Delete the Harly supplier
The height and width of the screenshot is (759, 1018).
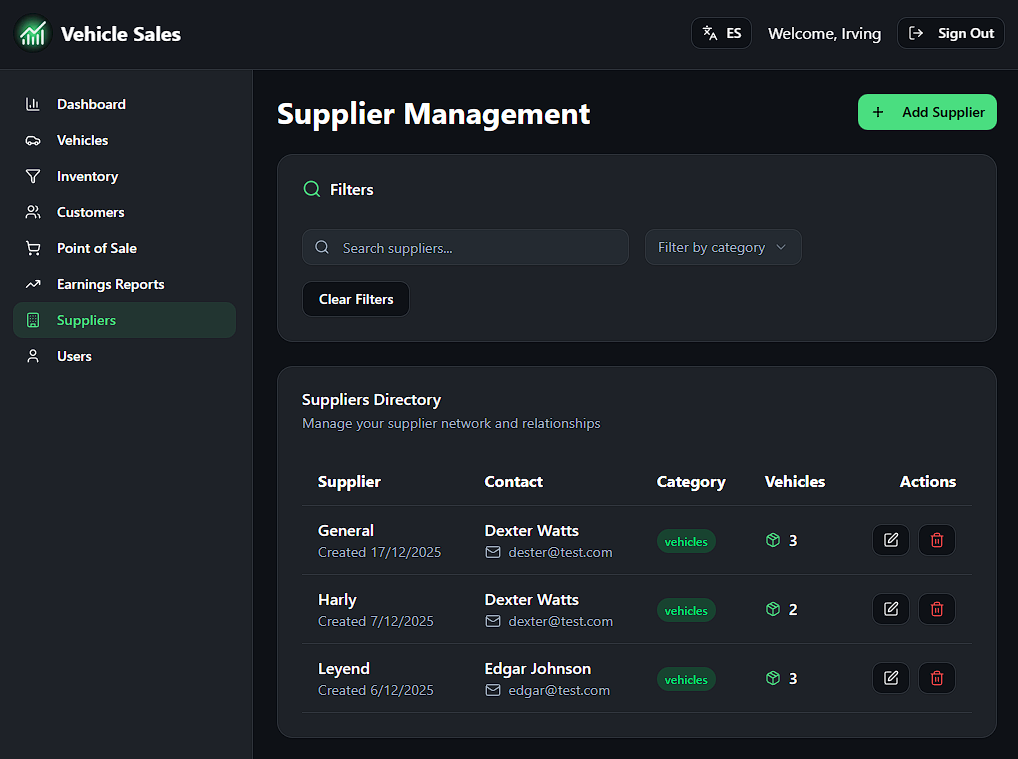[937, 609]
